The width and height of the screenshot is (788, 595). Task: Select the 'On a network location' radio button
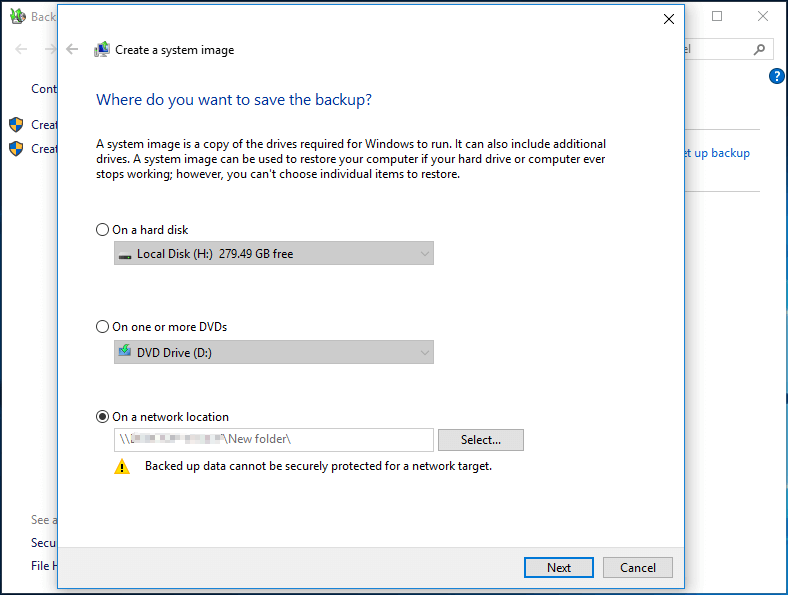103,417
